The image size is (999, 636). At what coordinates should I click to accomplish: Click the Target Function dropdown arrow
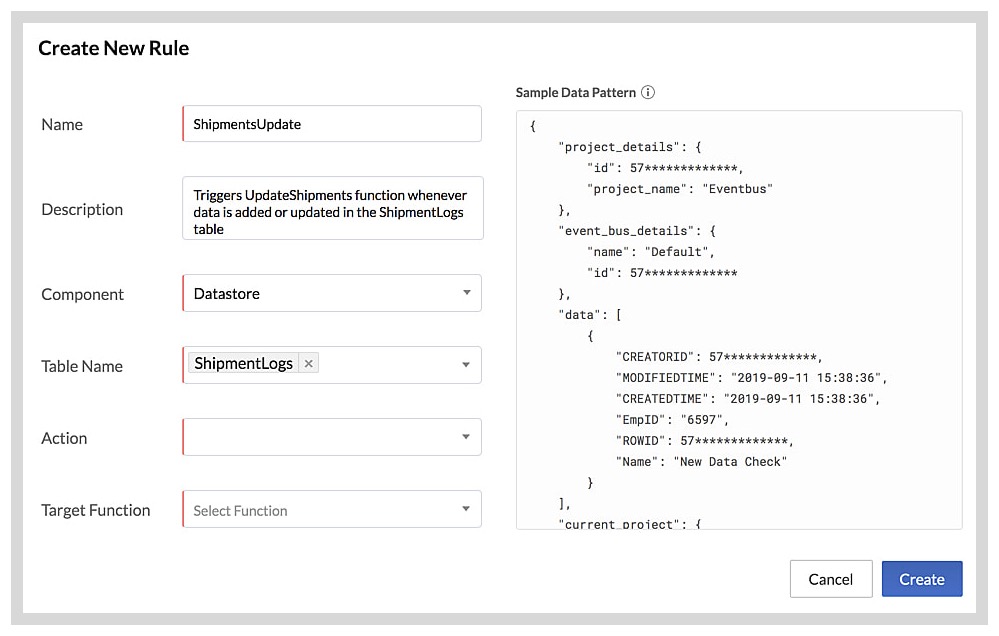[466, 509]
